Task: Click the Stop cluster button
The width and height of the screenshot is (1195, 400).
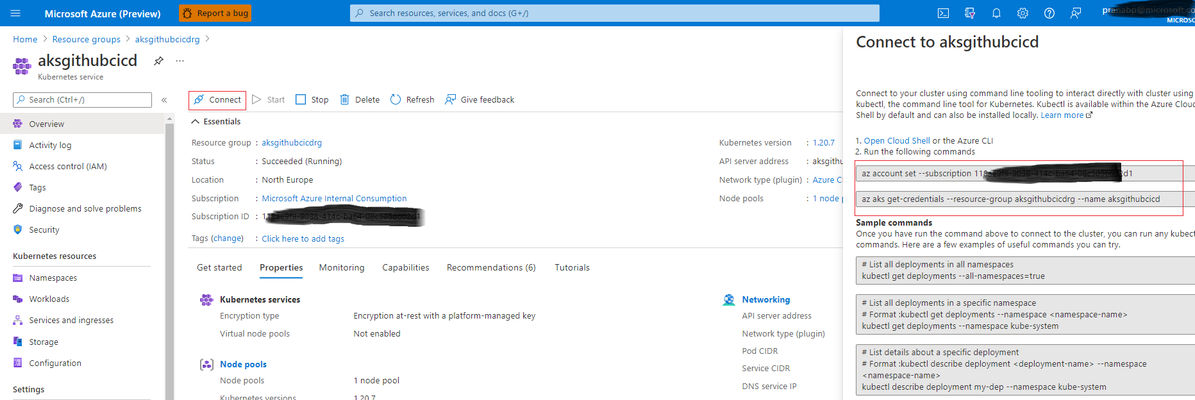Action: 312,100
